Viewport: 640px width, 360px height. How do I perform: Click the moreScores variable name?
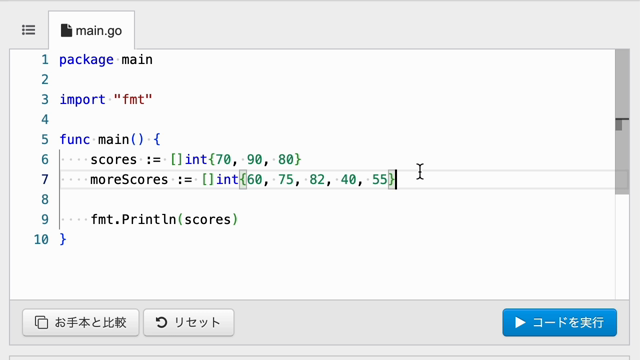129,180
